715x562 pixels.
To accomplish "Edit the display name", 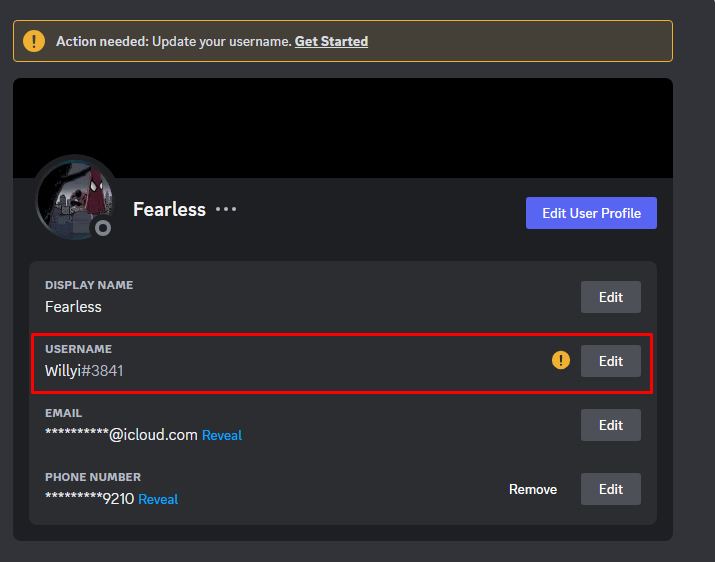I will [610, 297].
